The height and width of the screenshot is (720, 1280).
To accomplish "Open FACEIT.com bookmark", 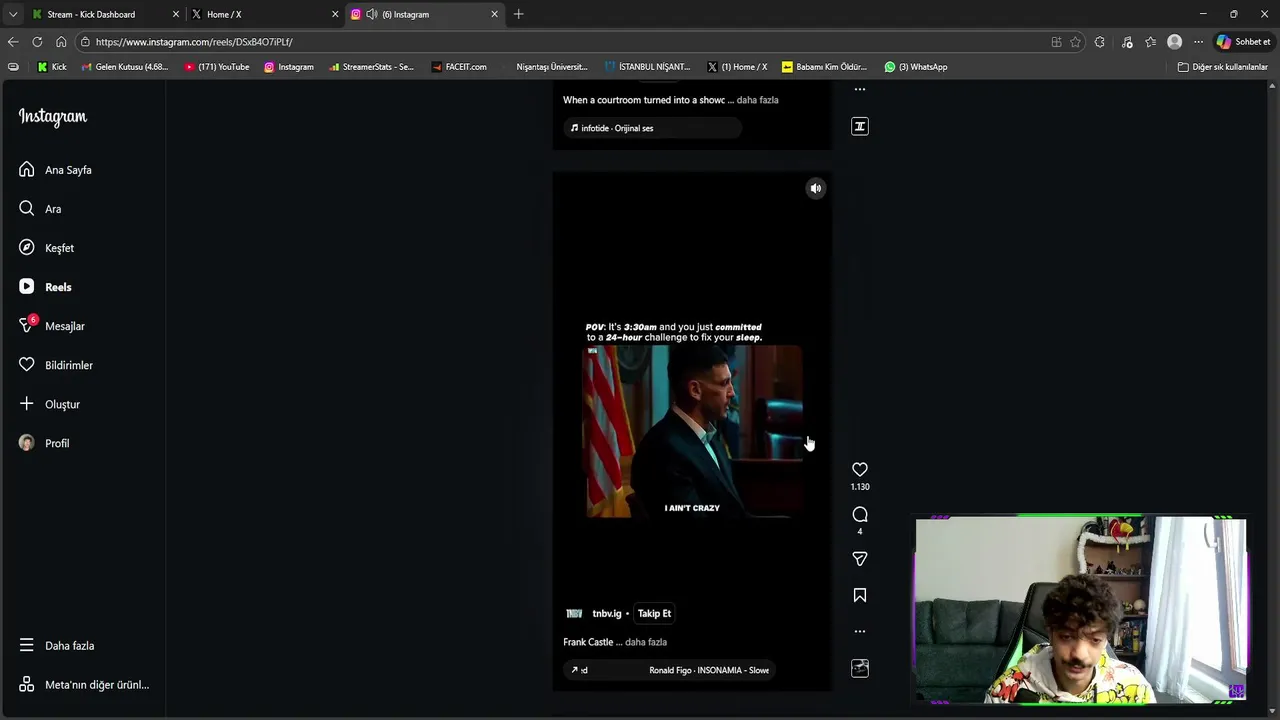I will point(459,67).
